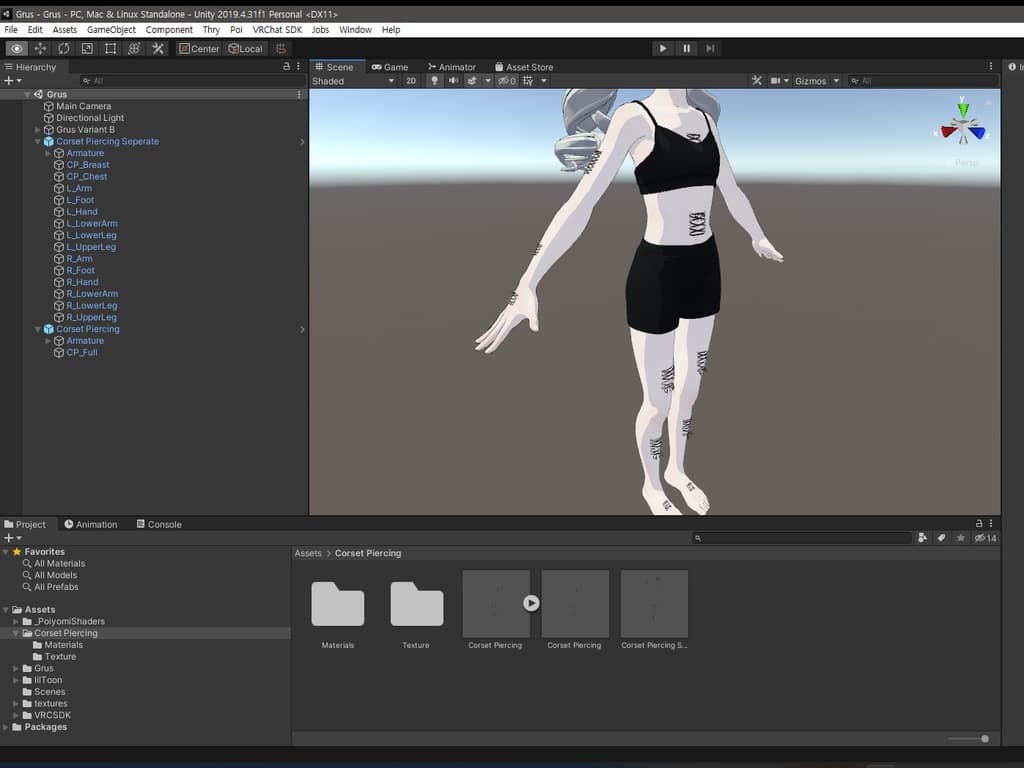
Task: Select the Rect Transform tool
Action: pos(110,48)
